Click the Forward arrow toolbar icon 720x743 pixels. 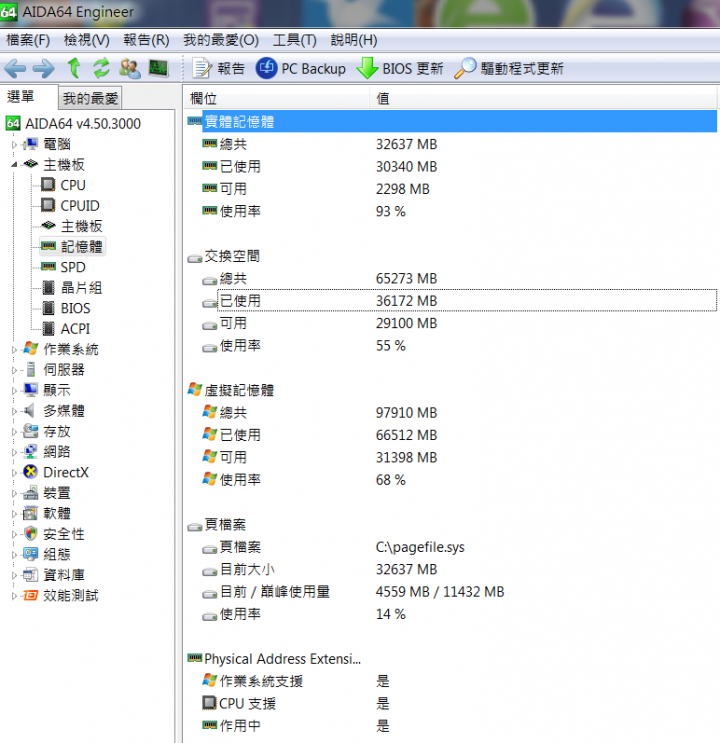44,69
